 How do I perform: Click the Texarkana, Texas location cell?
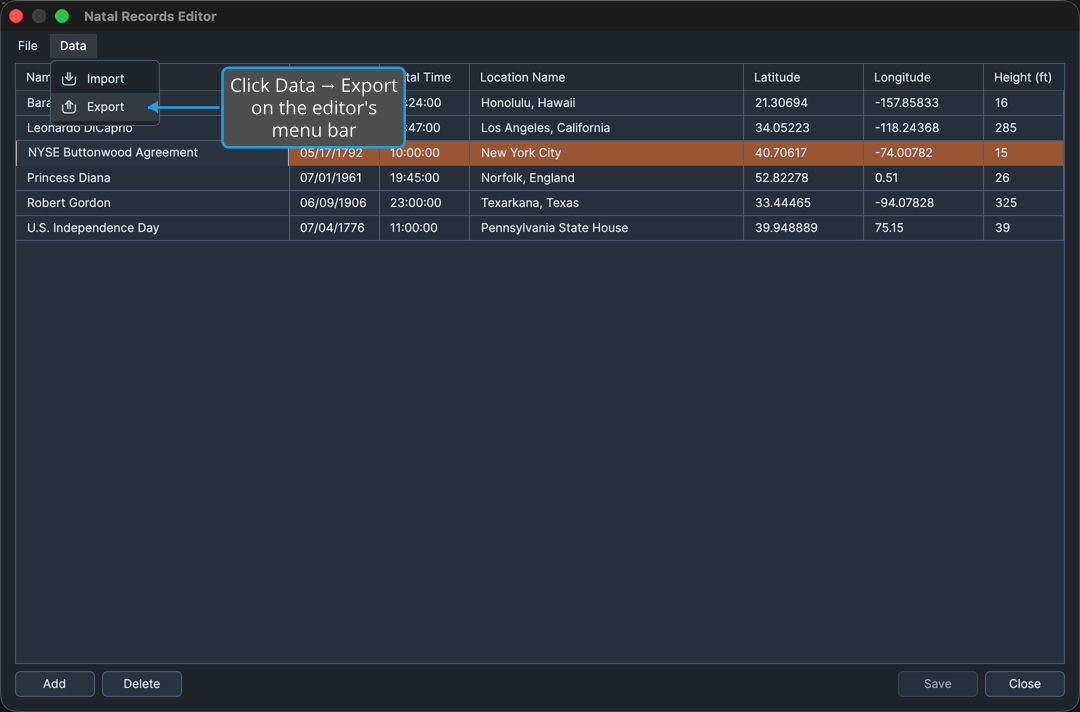606,203
